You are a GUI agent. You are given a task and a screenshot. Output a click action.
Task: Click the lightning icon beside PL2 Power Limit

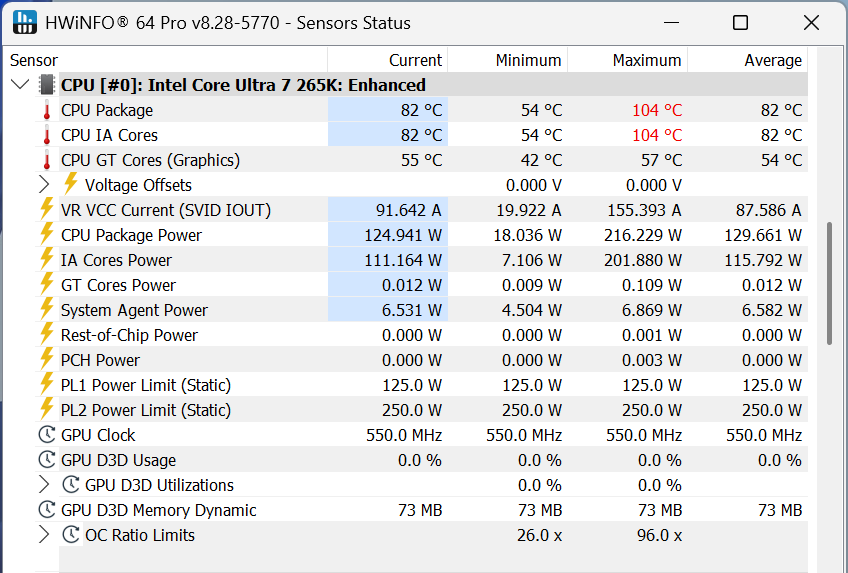pos(46,410)
